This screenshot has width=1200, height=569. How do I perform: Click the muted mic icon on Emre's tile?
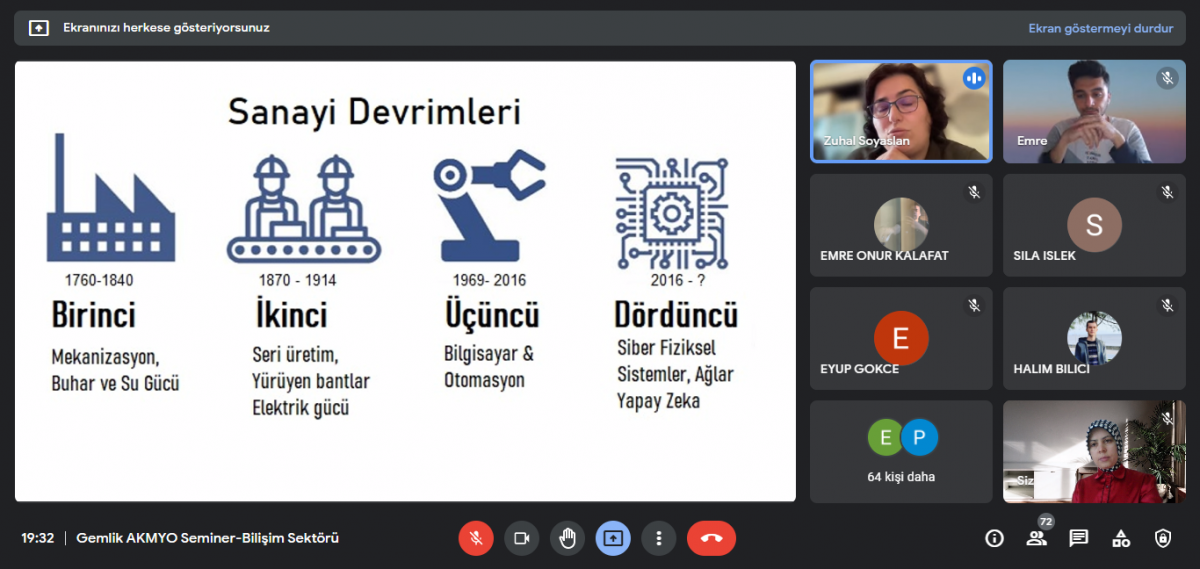(1167, 78)
